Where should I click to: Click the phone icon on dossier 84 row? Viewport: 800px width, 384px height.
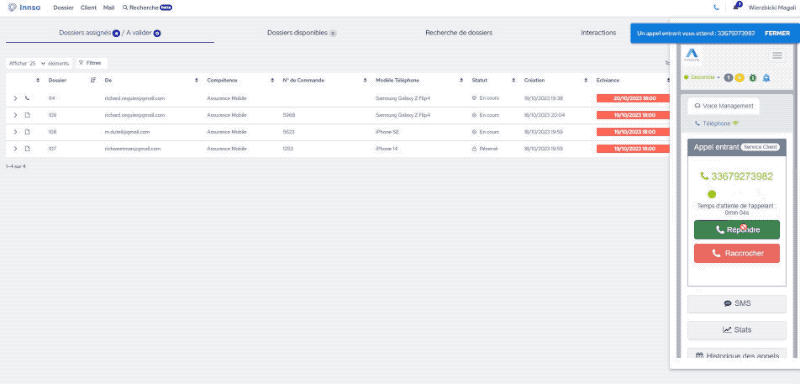[27, 98]
